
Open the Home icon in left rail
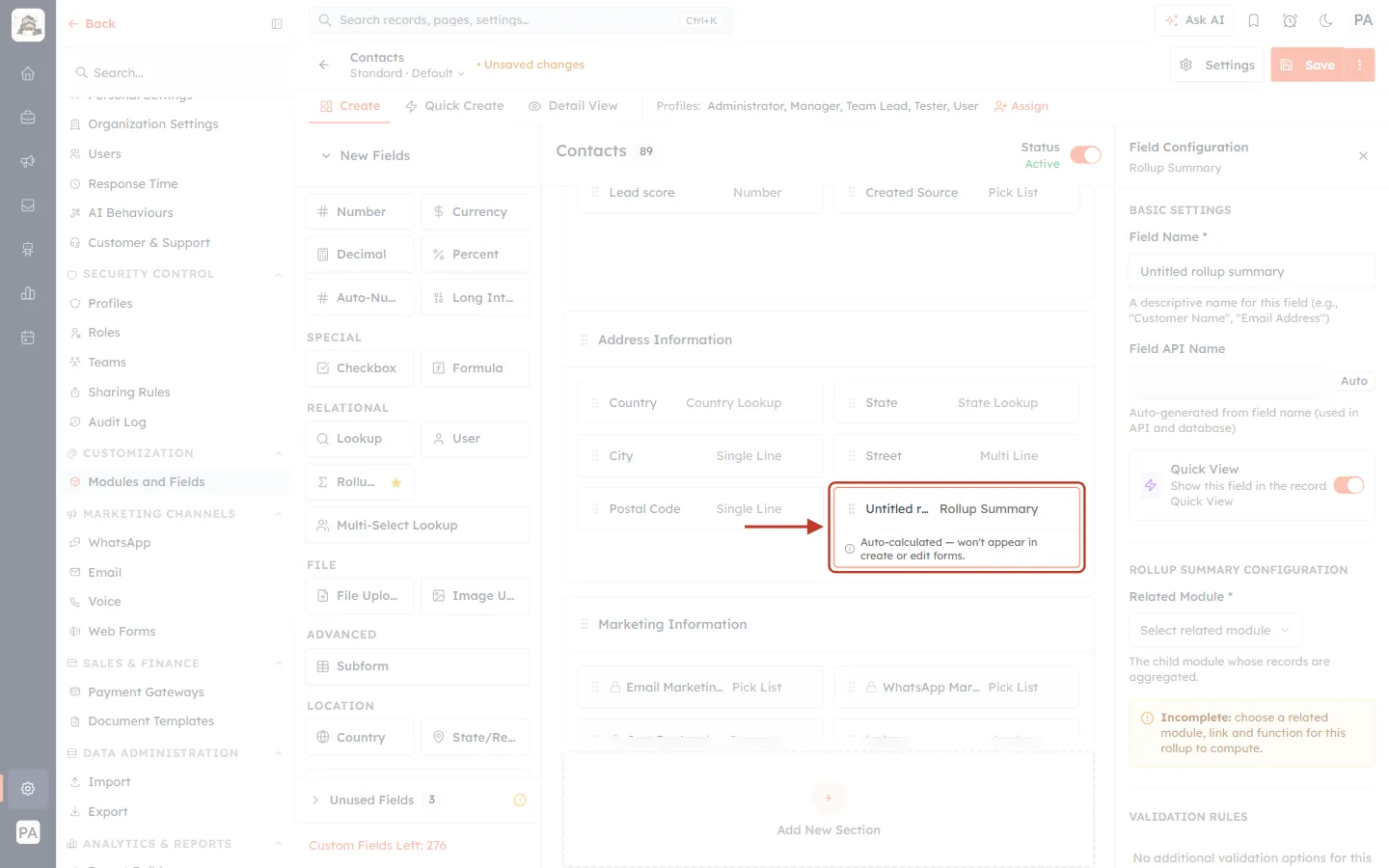[x=28, y=73]
